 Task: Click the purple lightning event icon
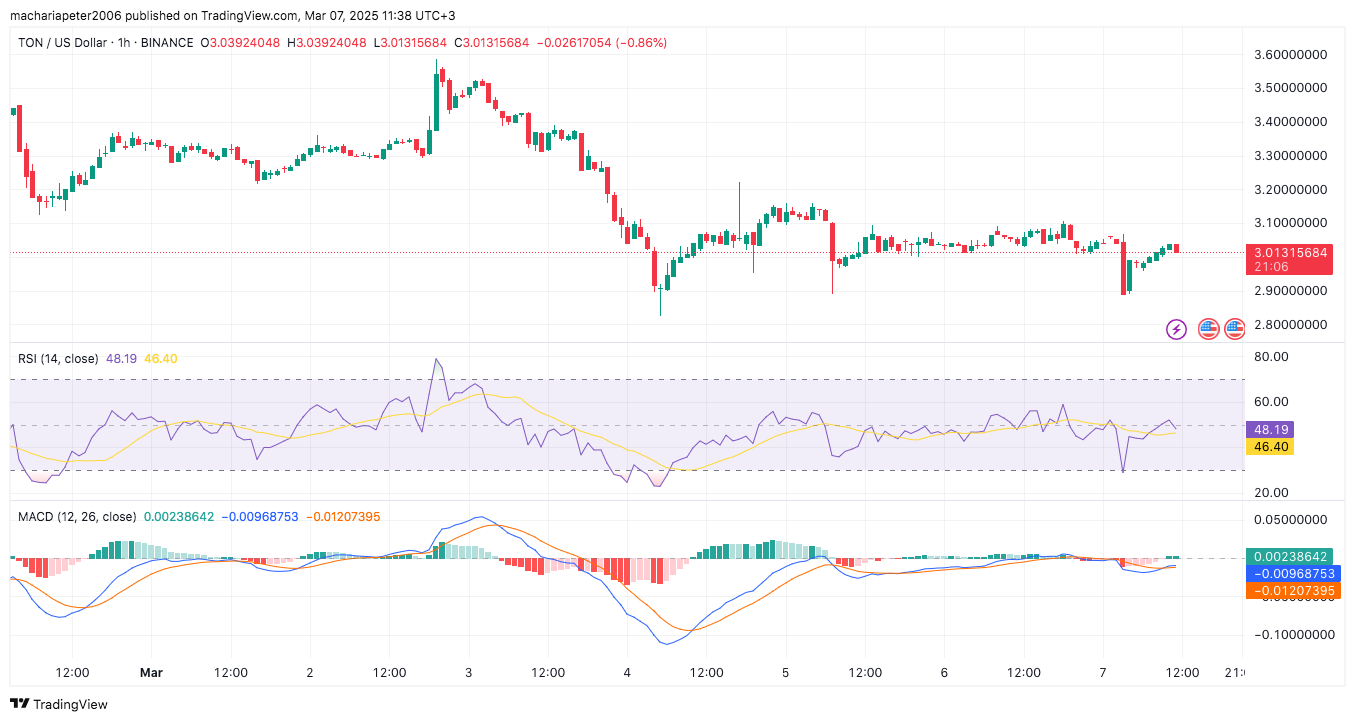point(1177,328)
